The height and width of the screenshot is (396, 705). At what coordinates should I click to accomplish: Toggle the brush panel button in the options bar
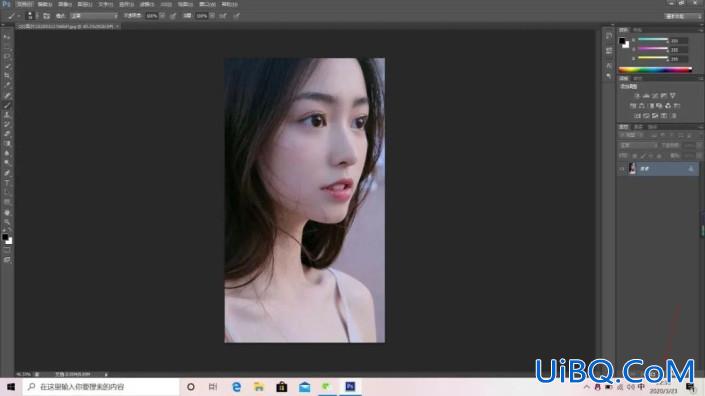[46, 16]
